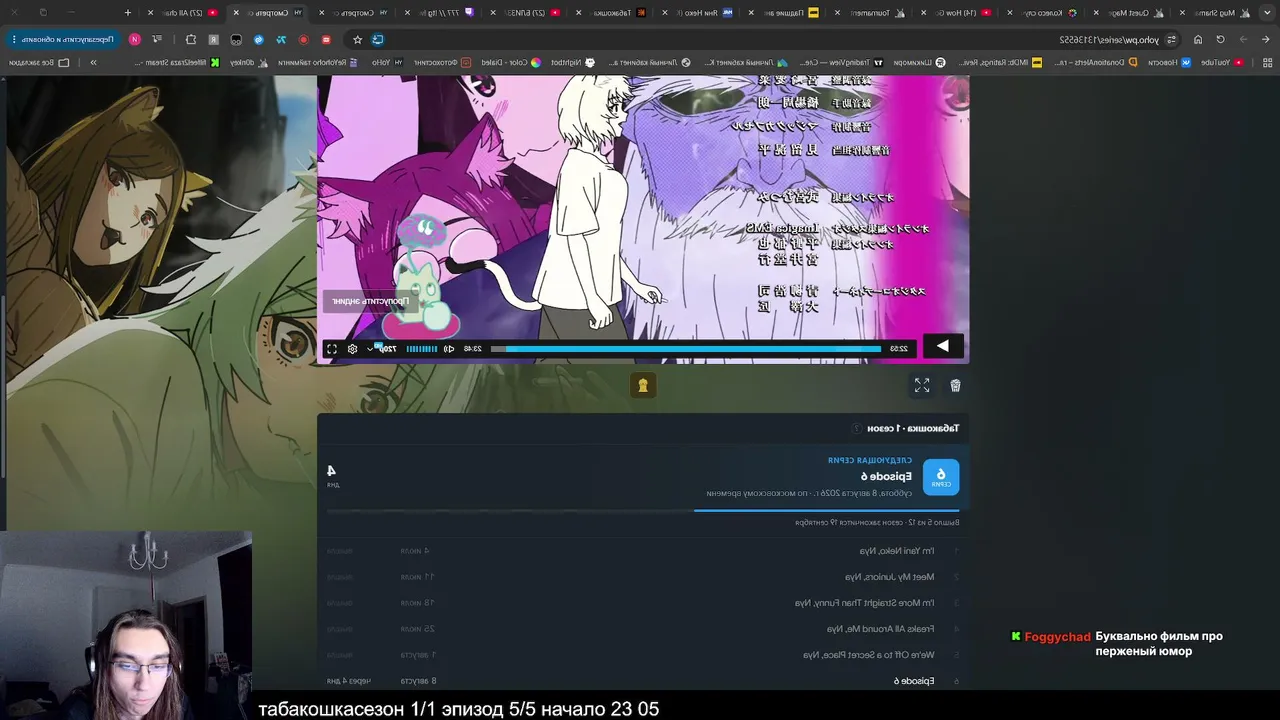1280x720 pixels.
Task: Seek on the video progress bar
Action: [x=686, y=349]
